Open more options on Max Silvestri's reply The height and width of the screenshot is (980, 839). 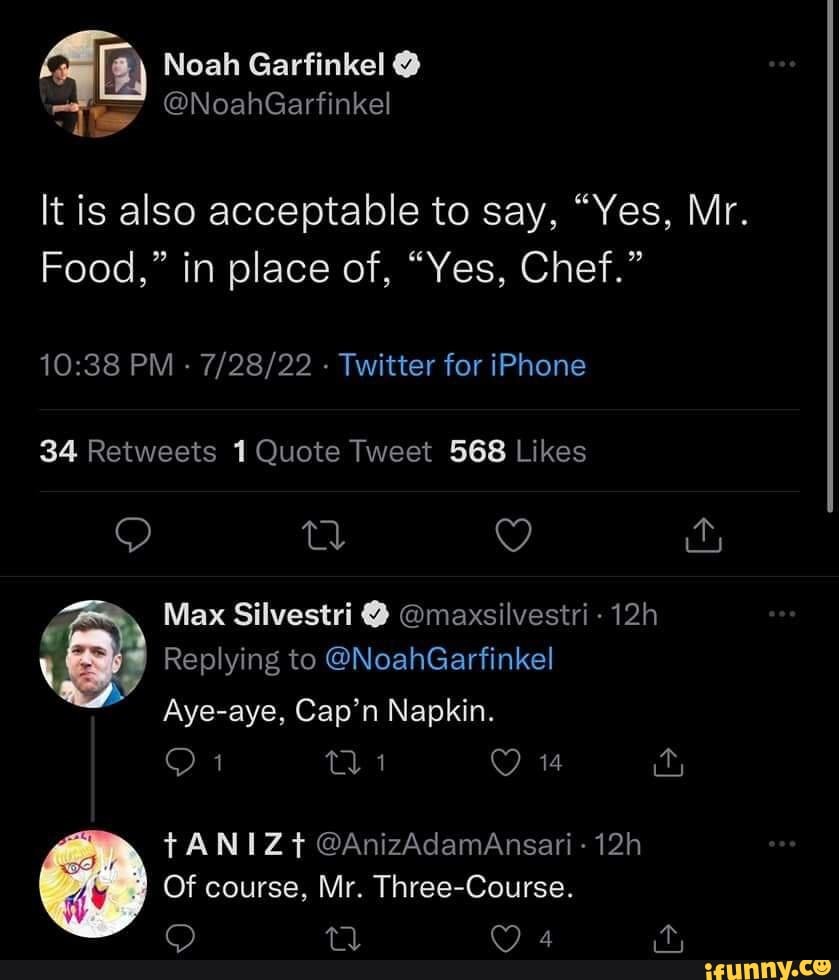pyautogui.click(x=782, y=614)
